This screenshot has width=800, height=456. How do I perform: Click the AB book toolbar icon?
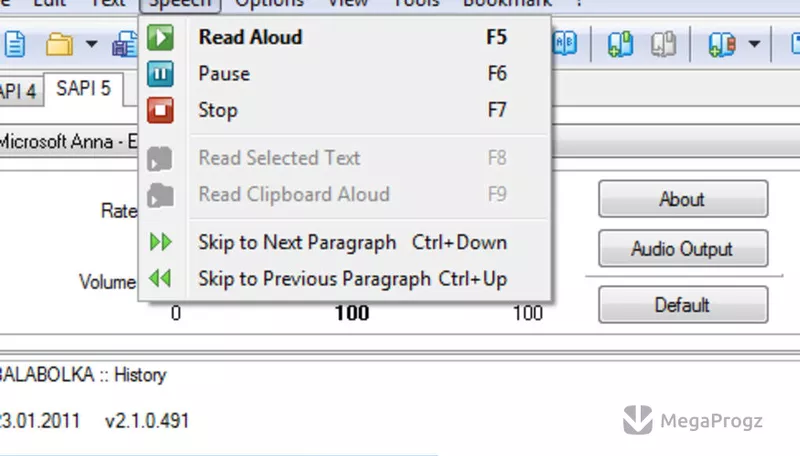coord(565,44)
